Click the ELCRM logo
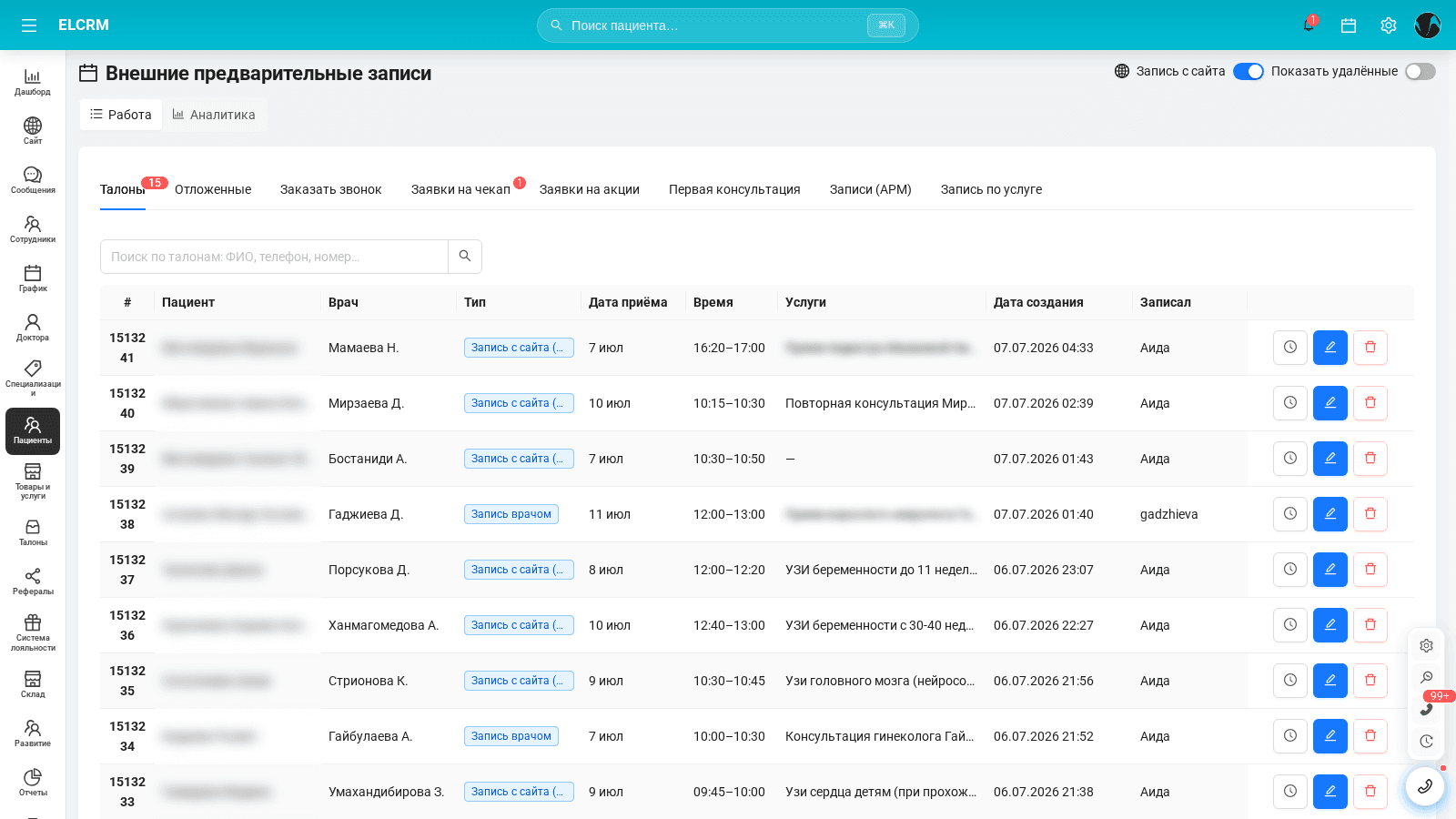Image resolution: width=1456 pixels, height=819 pixels. tap(84, 25)
